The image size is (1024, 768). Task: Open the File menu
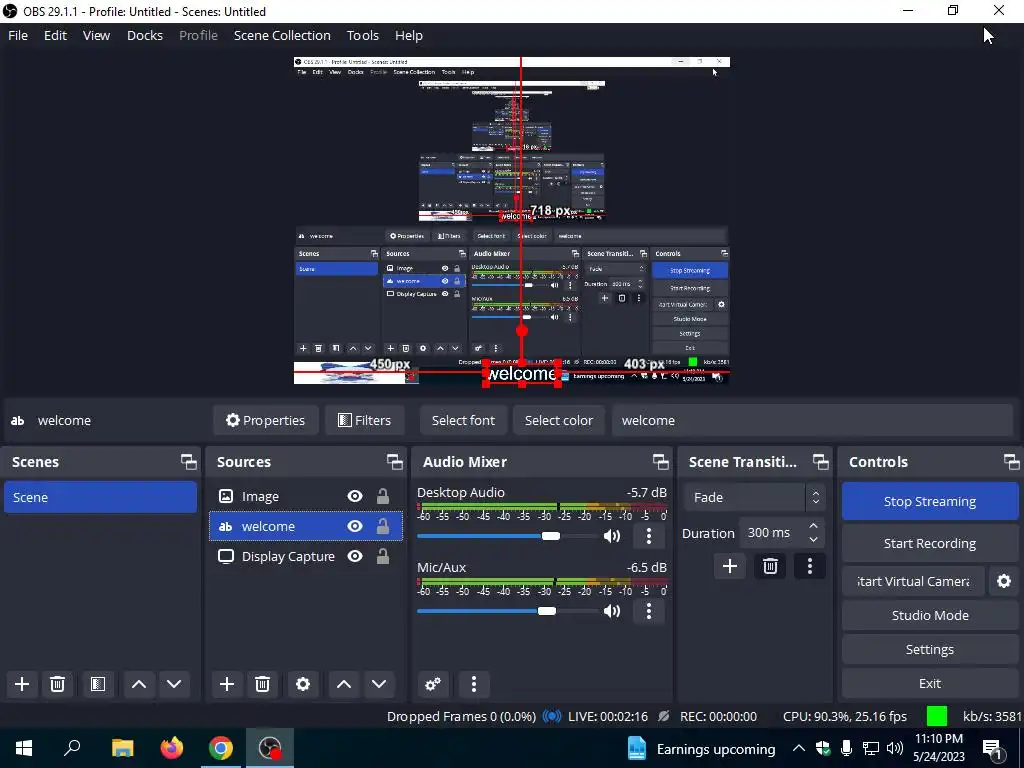coord(18,35)
